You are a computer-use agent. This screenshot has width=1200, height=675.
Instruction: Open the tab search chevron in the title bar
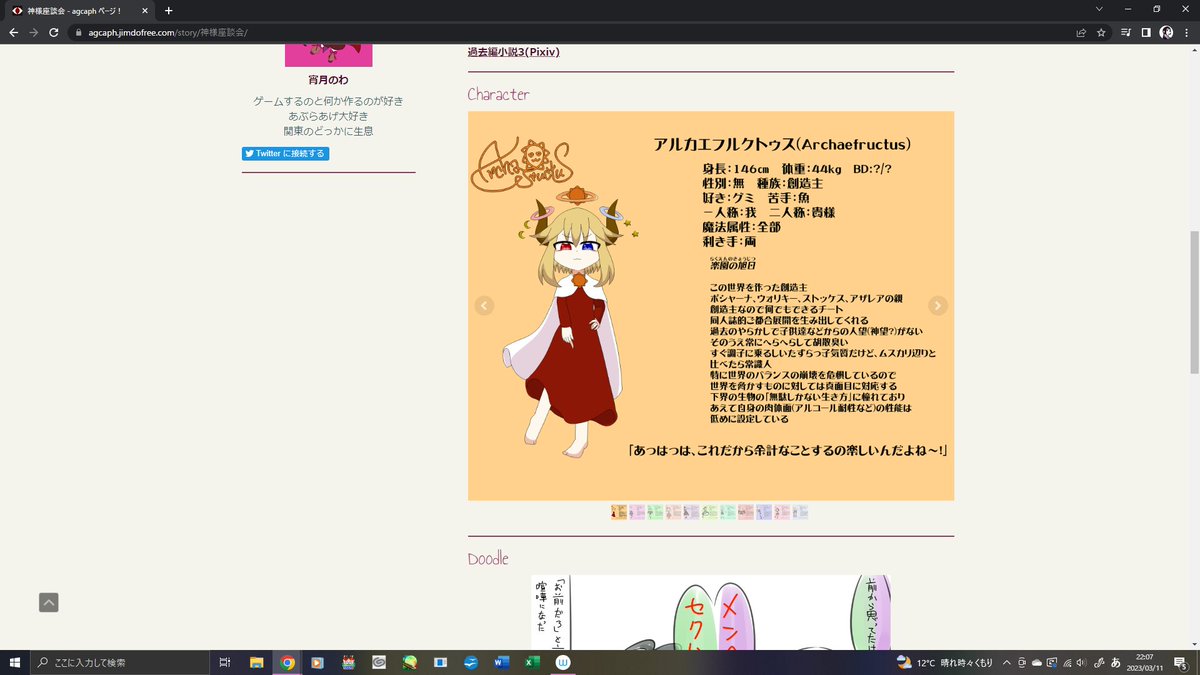coord(1100,9)
